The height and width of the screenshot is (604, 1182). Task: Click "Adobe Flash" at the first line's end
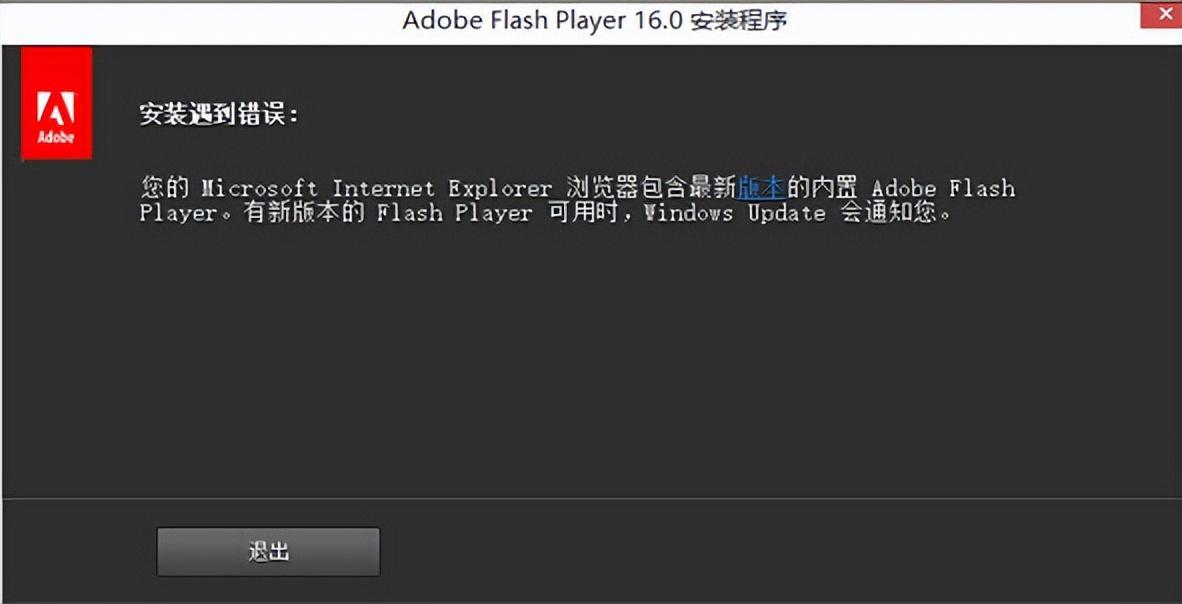pos(942,188)
